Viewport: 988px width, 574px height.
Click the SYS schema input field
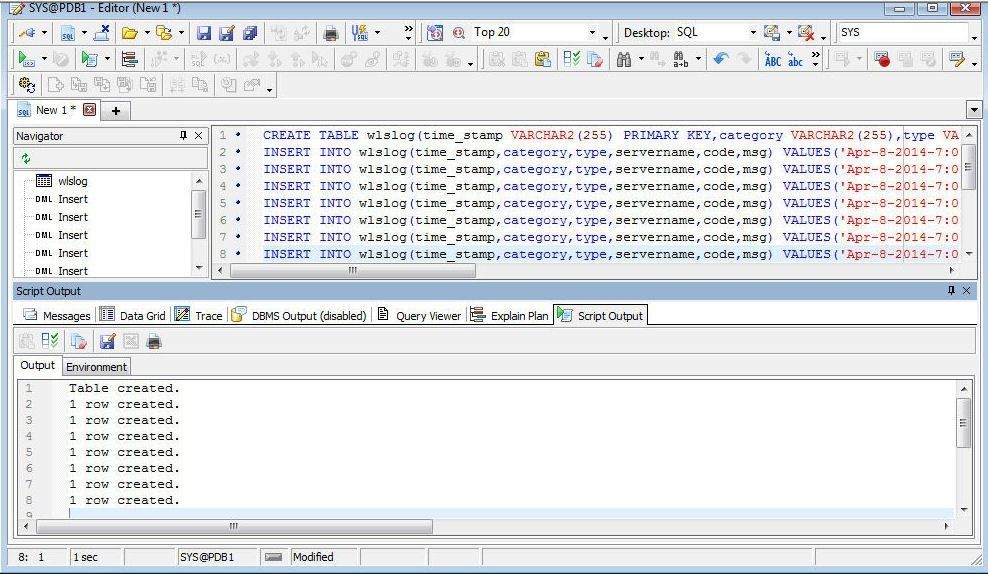[904, 32]
